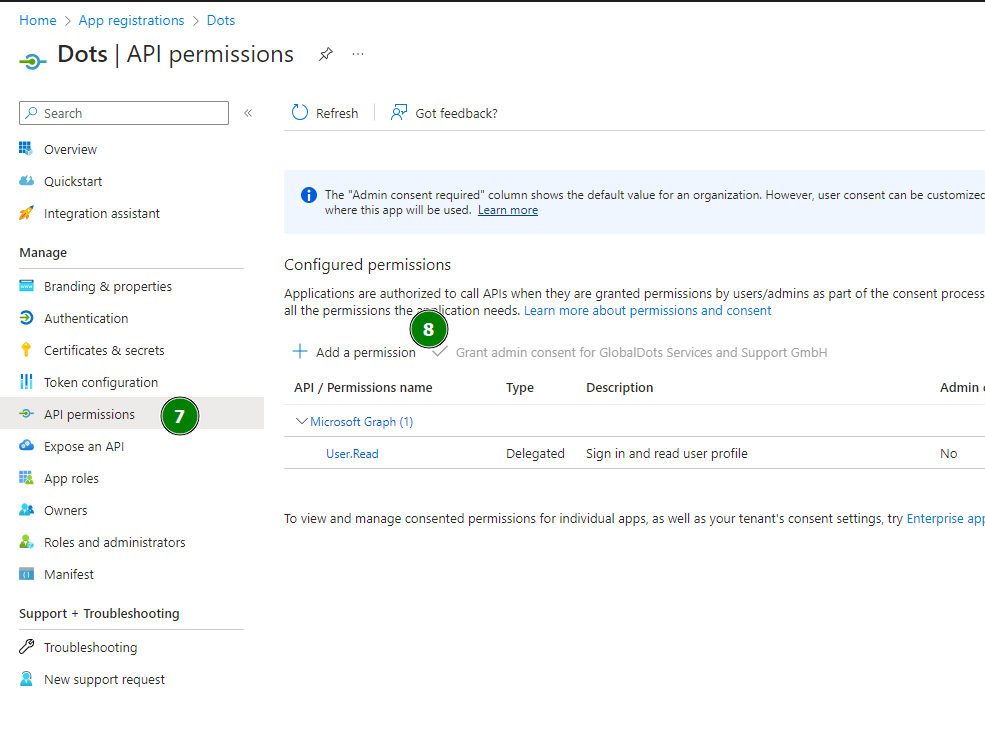Viewport: 985px width, 735px height.
Task: Click Sign in and read user profile text
Action: click(667, 454)
